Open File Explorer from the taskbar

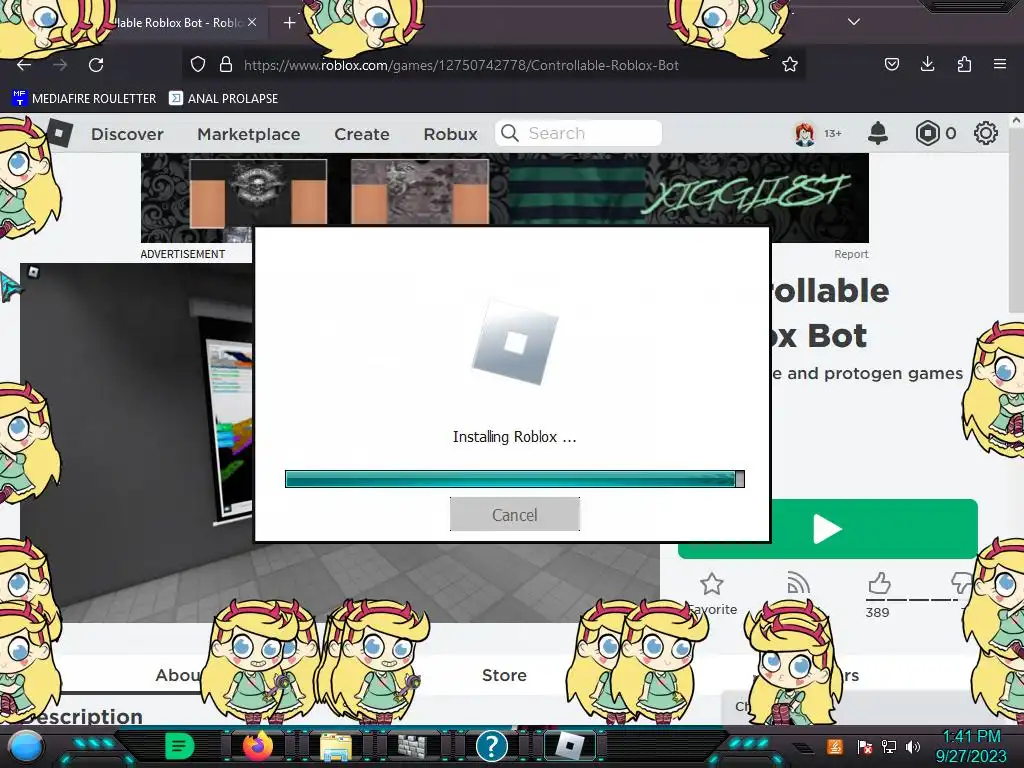[336, 747]
